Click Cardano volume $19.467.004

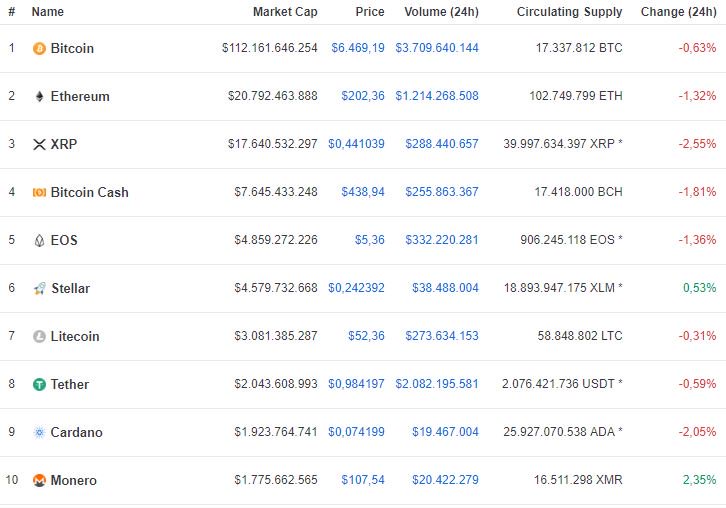445,432
